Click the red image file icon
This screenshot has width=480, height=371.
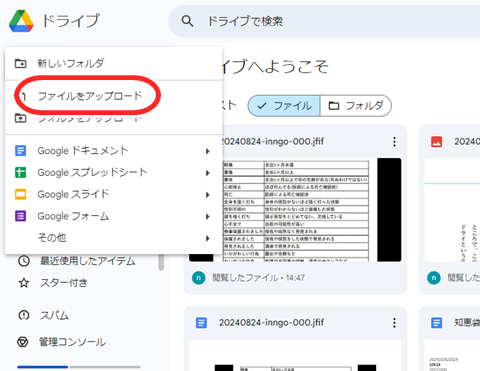(x=437, y=142)
